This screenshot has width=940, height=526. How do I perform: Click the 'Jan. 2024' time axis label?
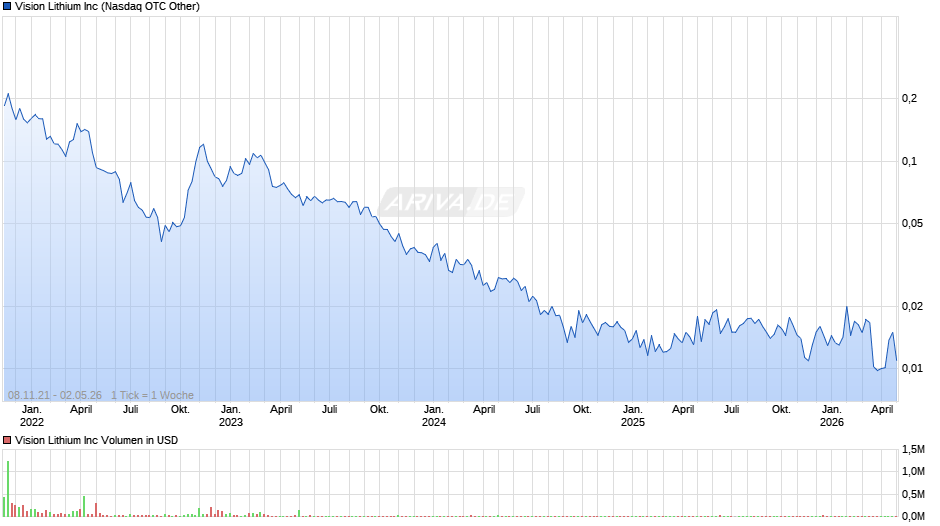(x=434, y=416)
